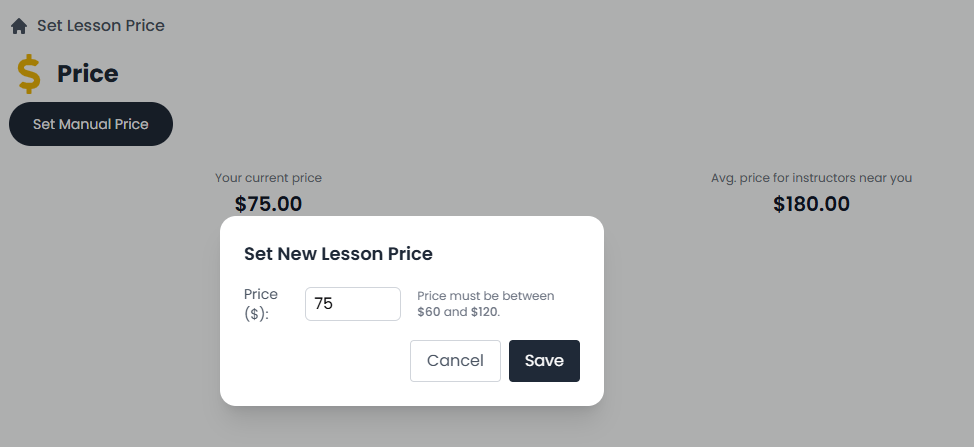Click the $60 minimum in the hint

tap(429, 312)
